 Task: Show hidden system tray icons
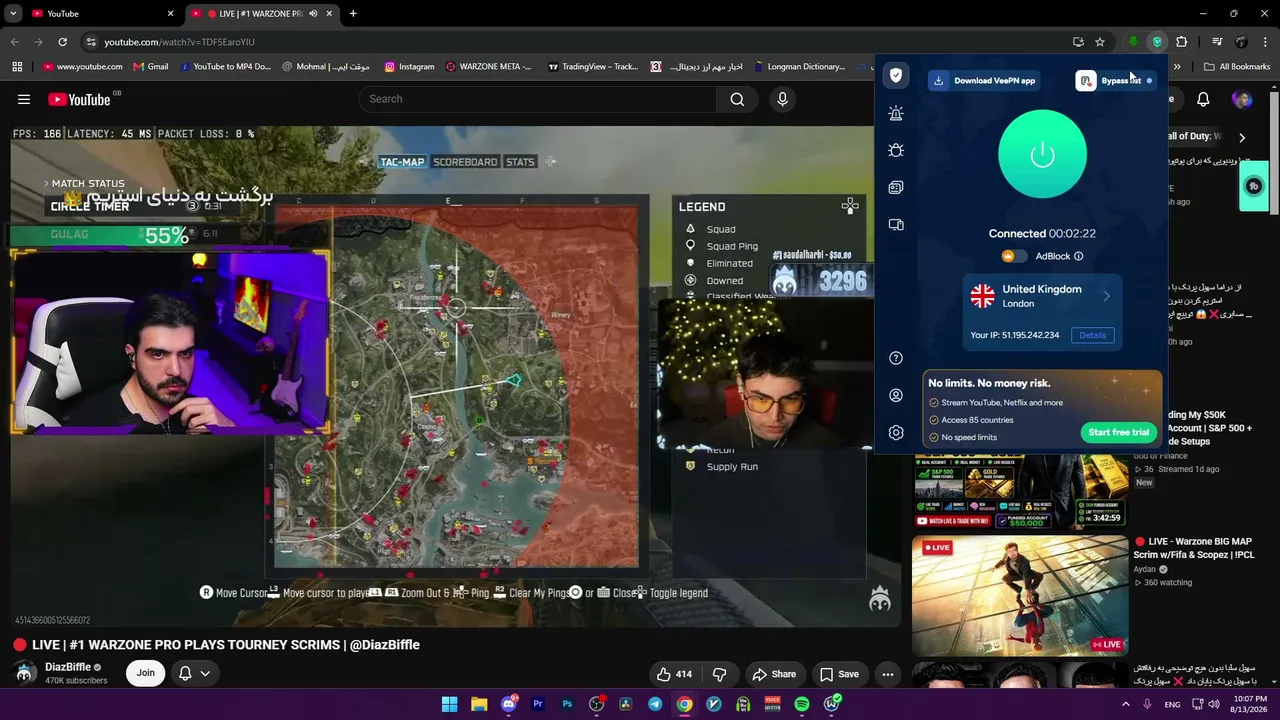tap(1126, 704)
